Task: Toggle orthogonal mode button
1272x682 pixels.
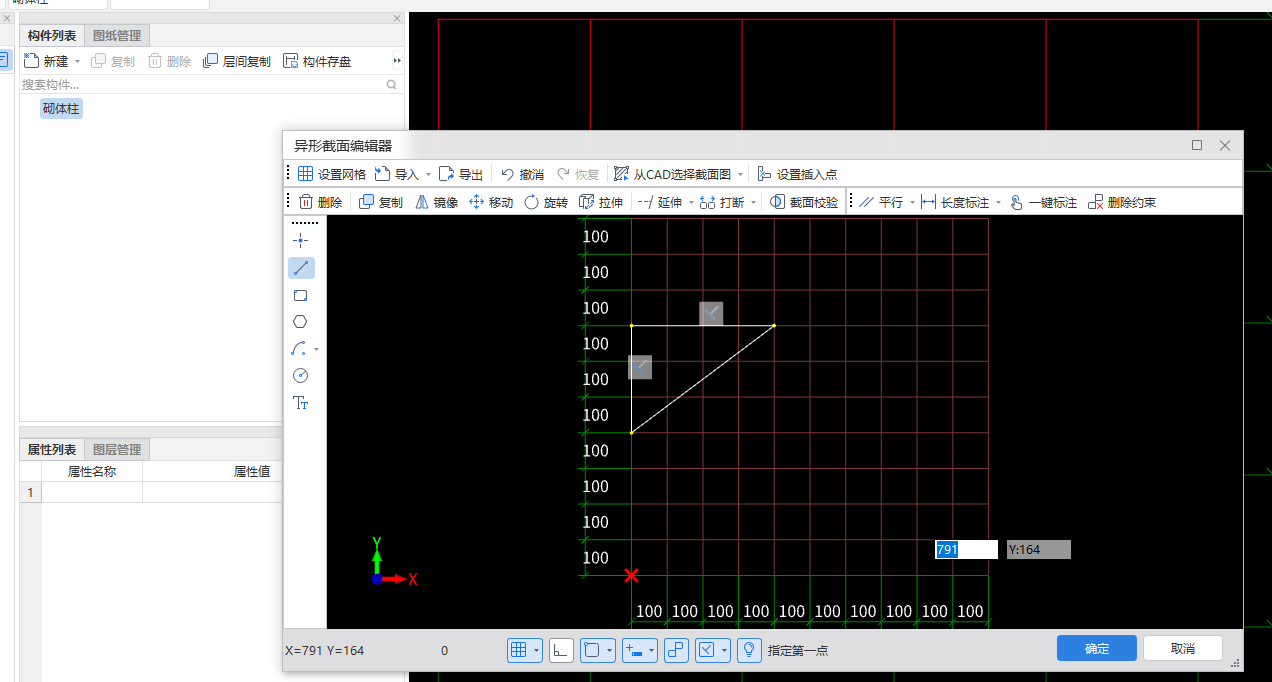Action: coord(561,650)
